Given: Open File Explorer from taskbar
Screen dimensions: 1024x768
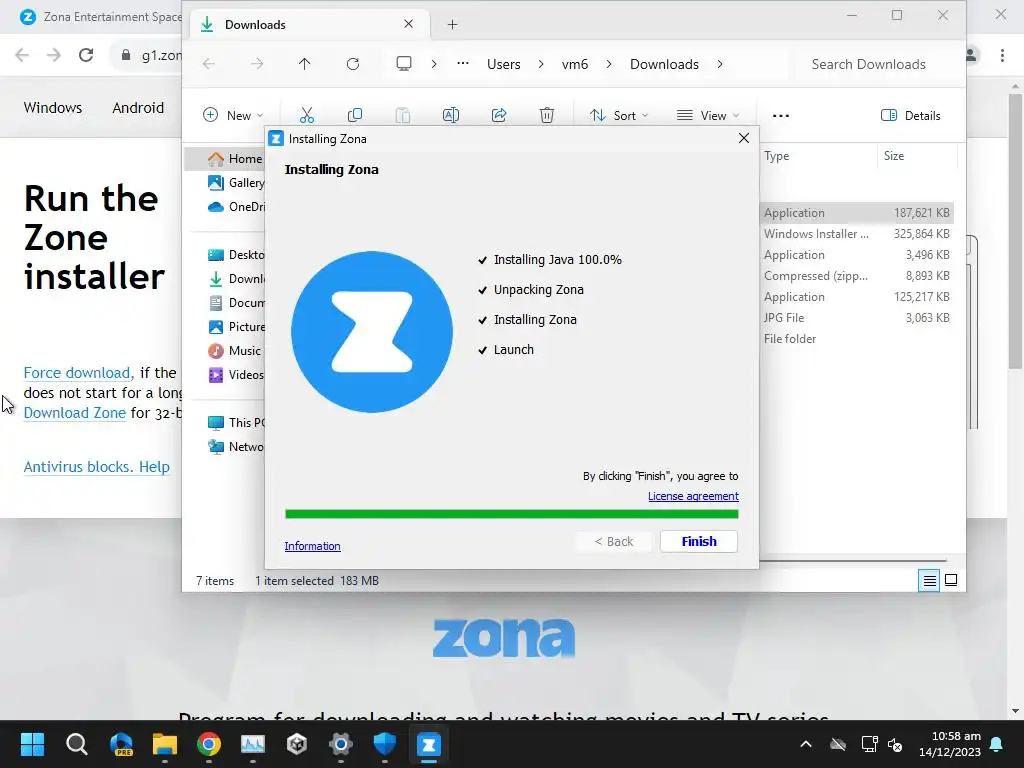Looking at the screenshot, I should 165,744.
